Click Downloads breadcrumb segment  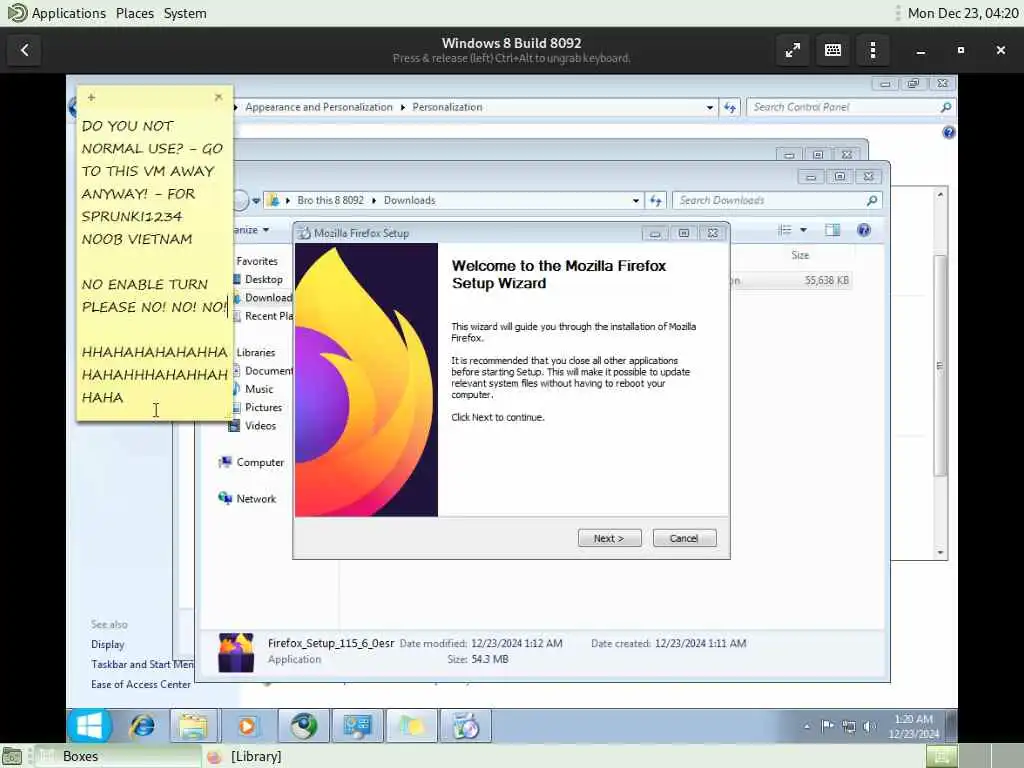point(409,200)
